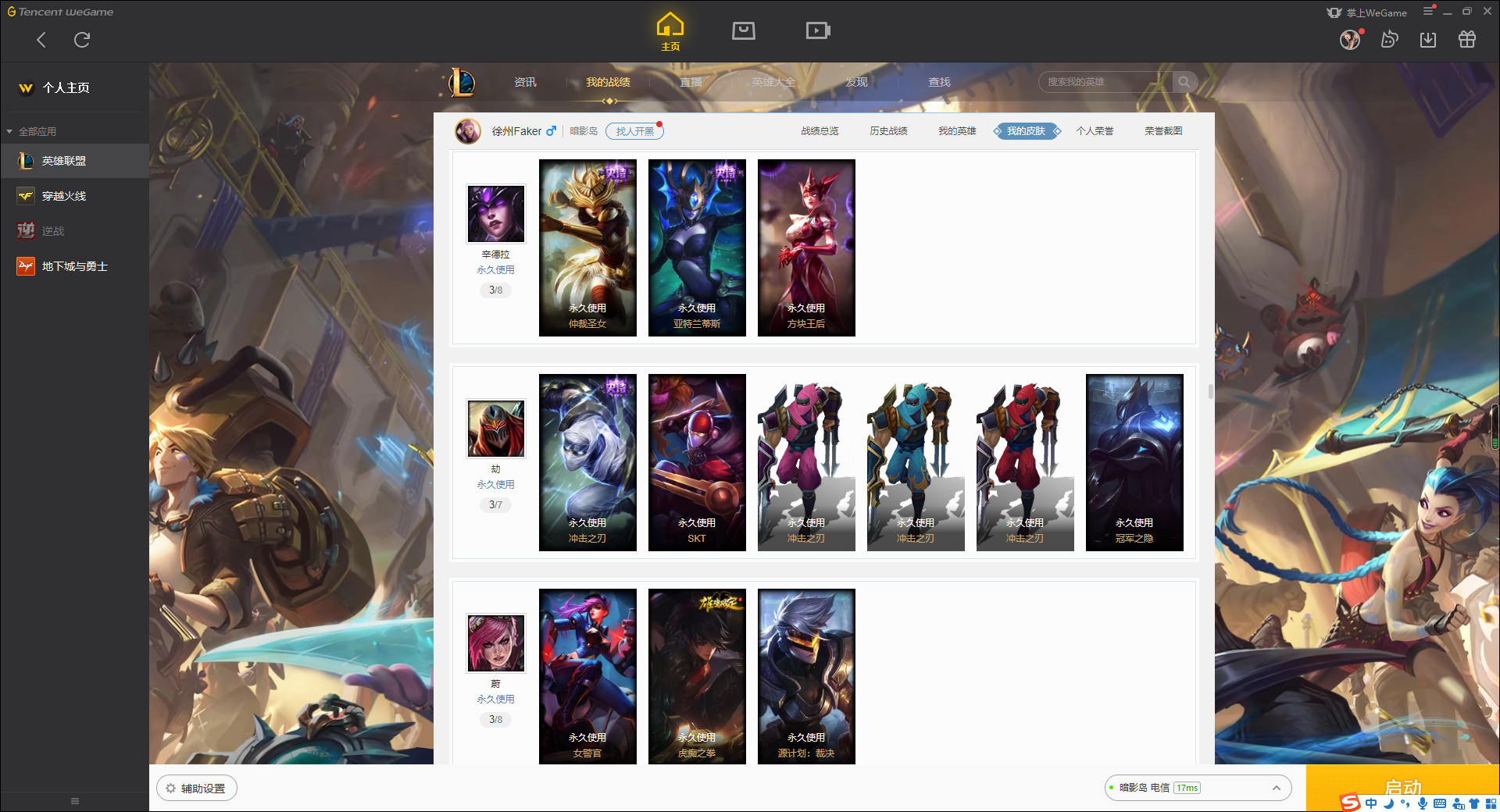Open the download manager icon
The height and width of the screenshot is (812, 1500).
point(1428,40)
